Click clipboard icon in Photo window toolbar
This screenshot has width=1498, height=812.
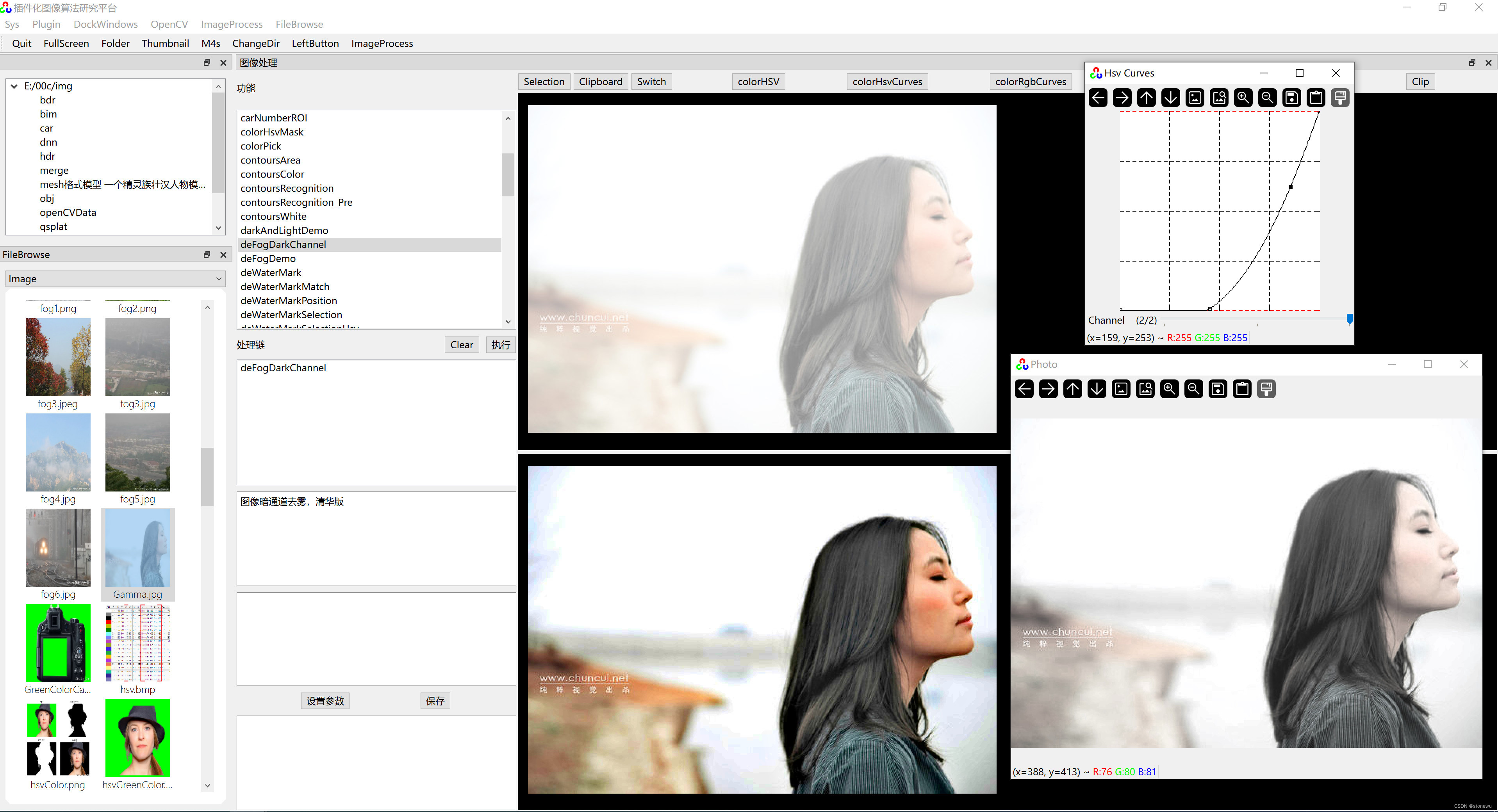click(x=1241, y=389)
